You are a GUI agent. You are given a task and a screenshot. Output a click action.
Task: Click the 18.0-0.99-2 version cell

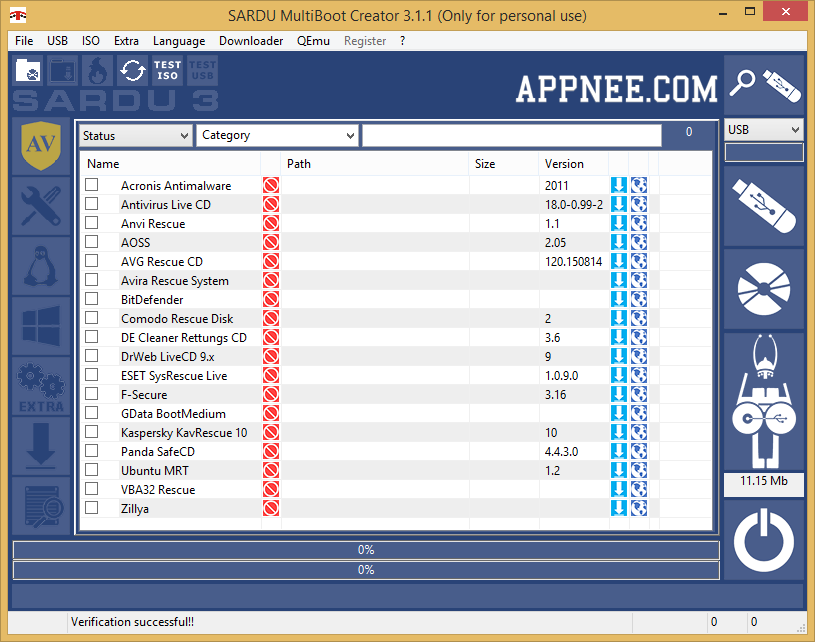[574, 205]
